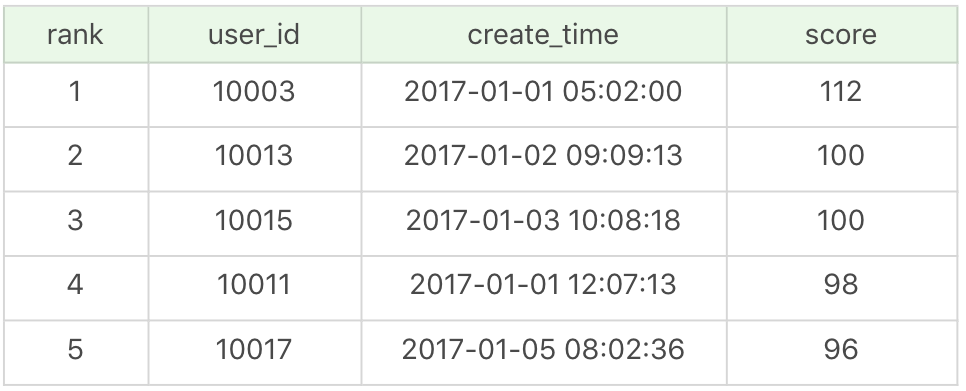966x391 pixels.
Task: Select user_id cell 10013
Action: [254, 156]
